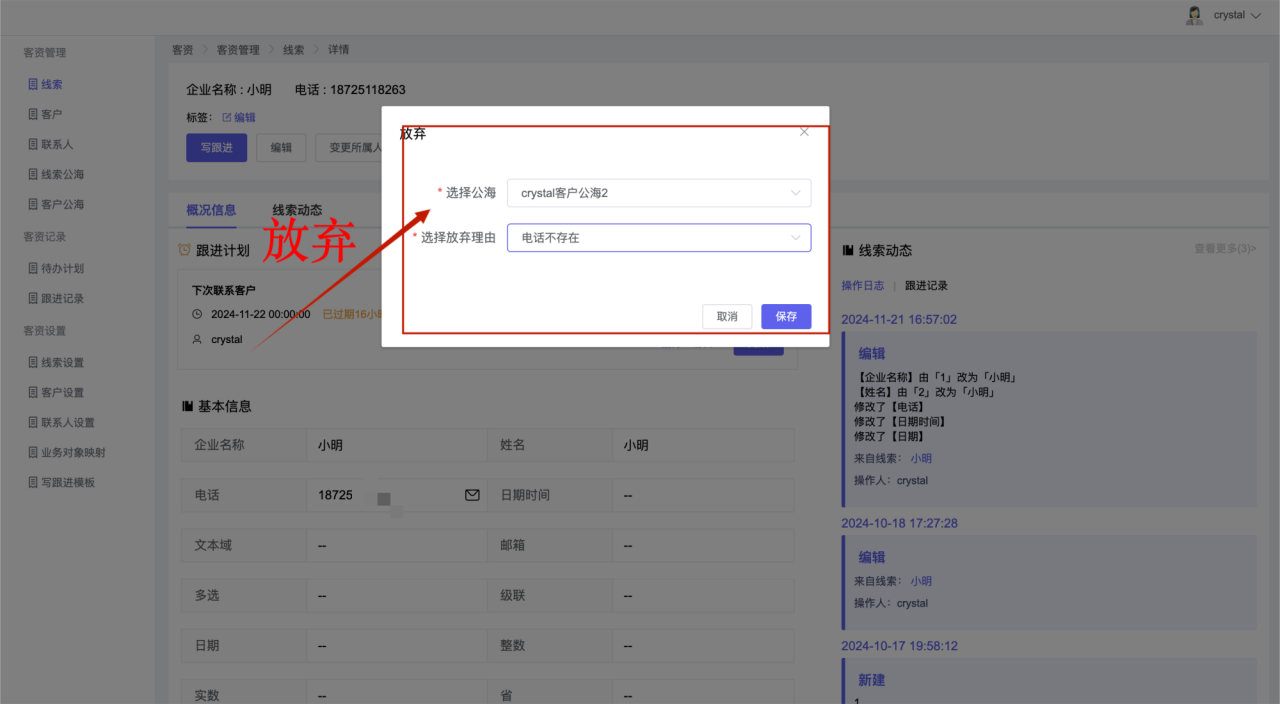This screenshot has height=704, width=1280.
Task: Click the 客户 sidebar icon
Action: click(33, 115)
